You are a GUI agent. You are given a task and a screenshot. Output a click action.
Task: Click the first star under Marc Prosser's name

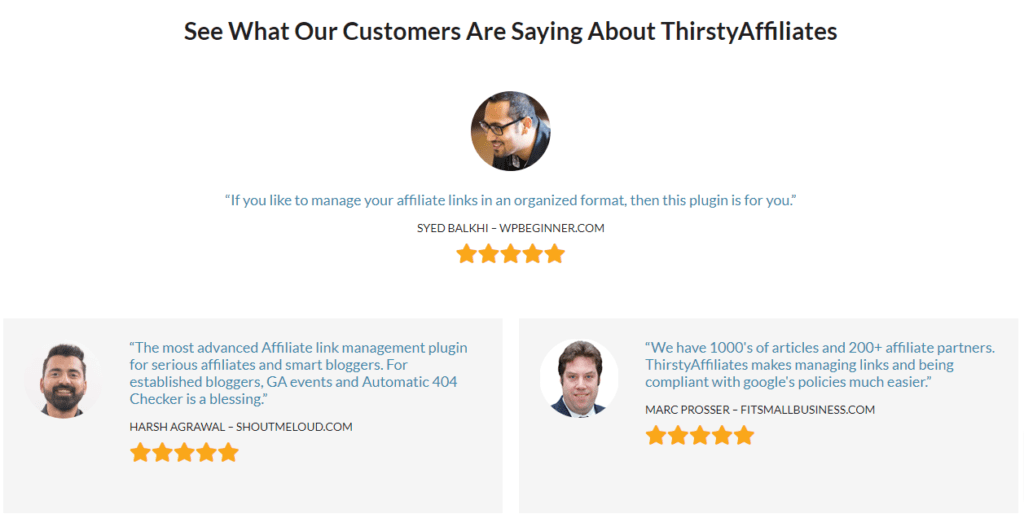point(656,436)
